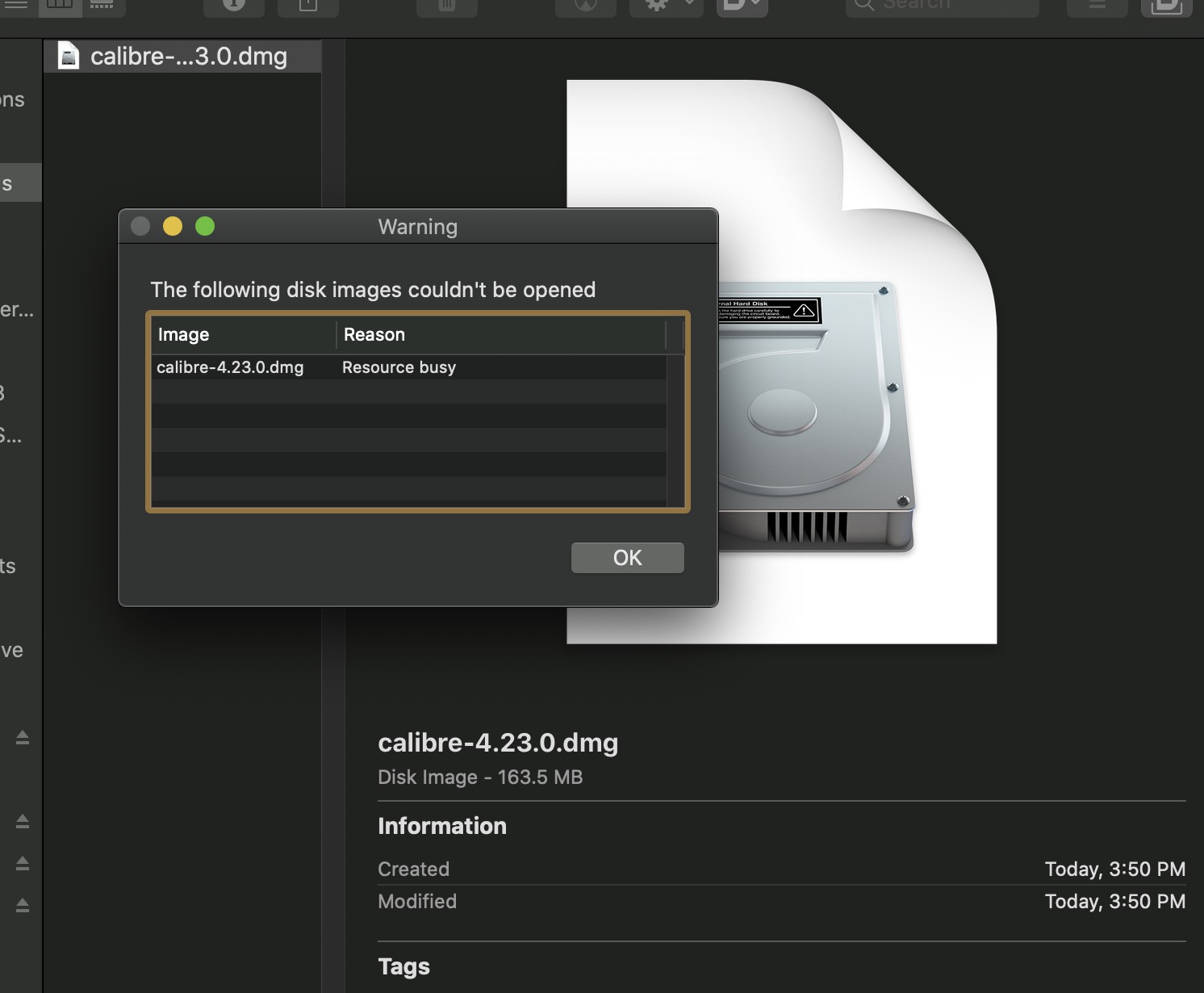
Task: Click OK in the Warning dialog
Action: (627, 558)
